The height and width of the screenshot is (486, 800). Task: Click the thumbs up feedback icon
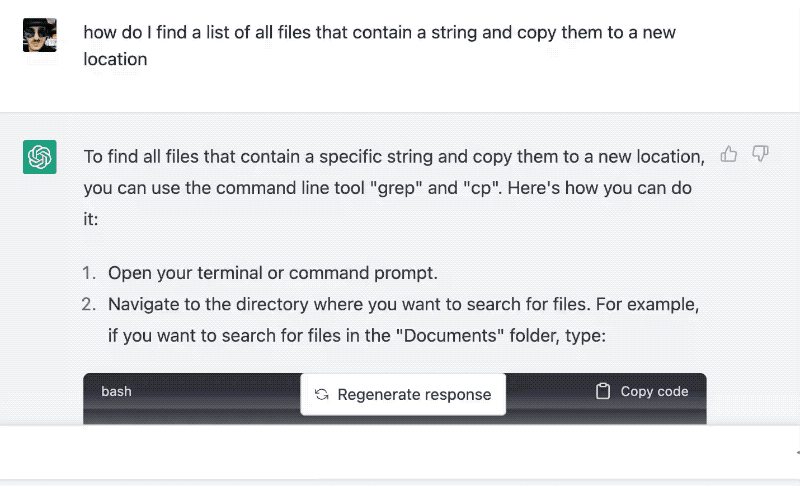729,154
